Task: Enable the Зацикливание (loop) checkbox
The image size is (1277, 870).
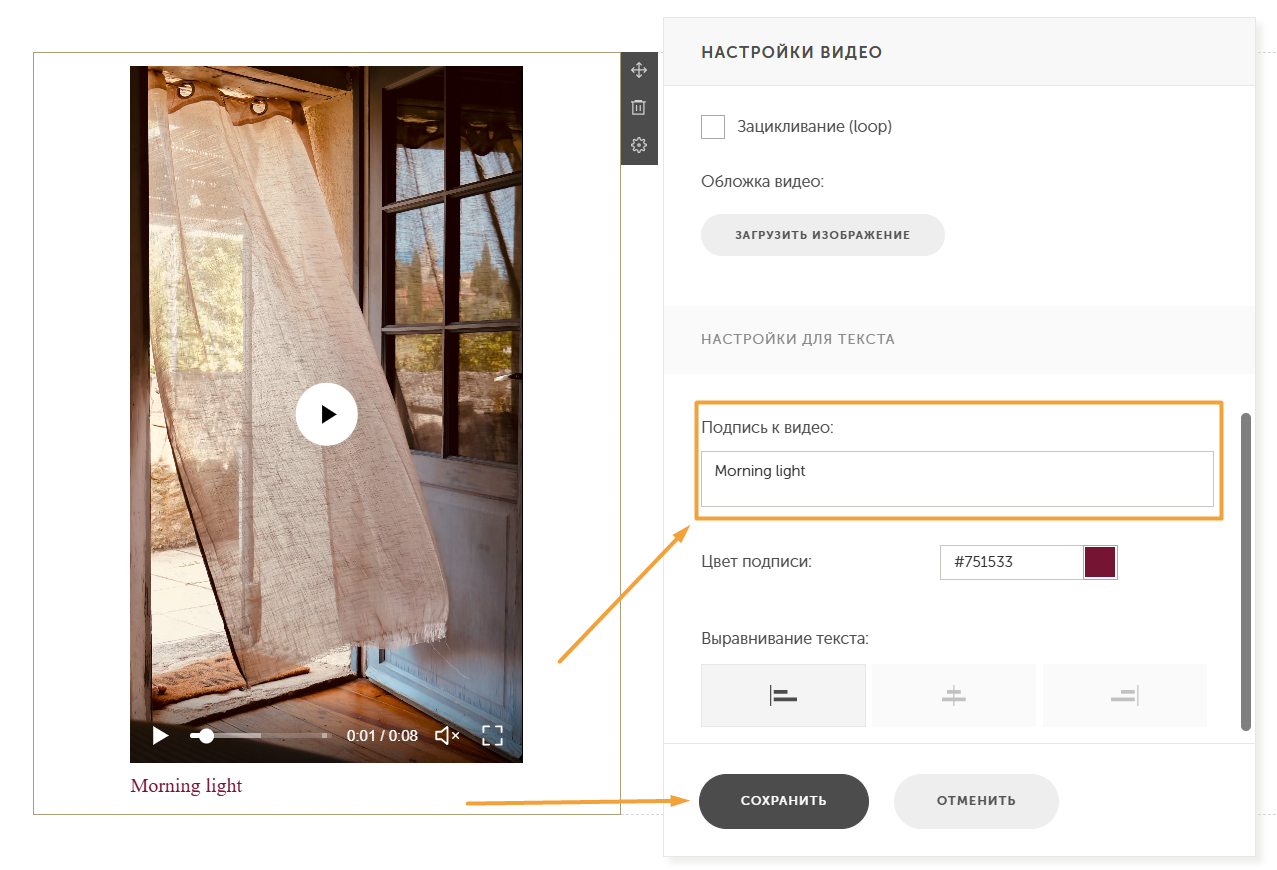Action: point(713,127)
